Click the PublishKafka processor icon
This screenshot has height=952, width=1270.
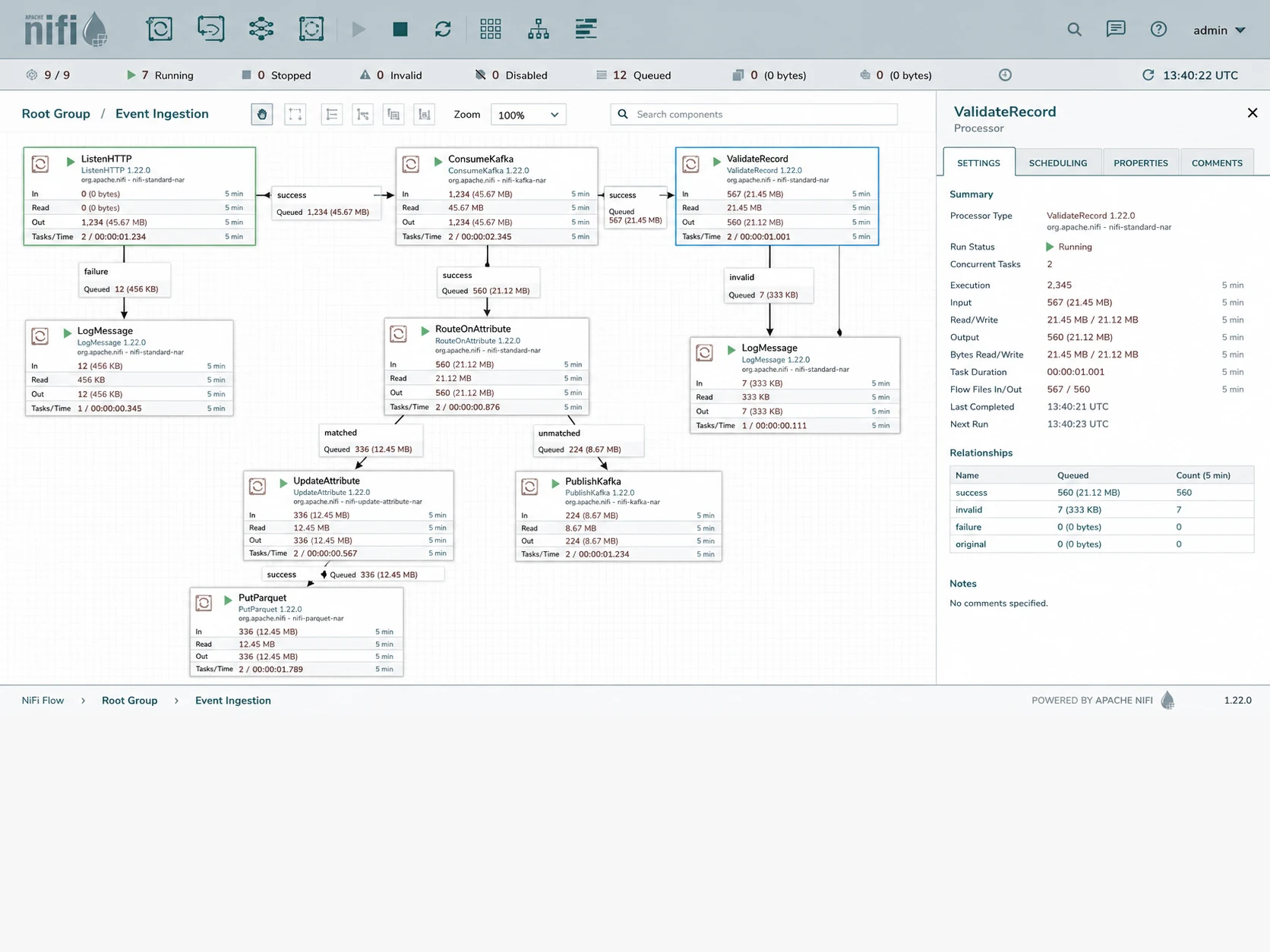(x=529, y=486)
